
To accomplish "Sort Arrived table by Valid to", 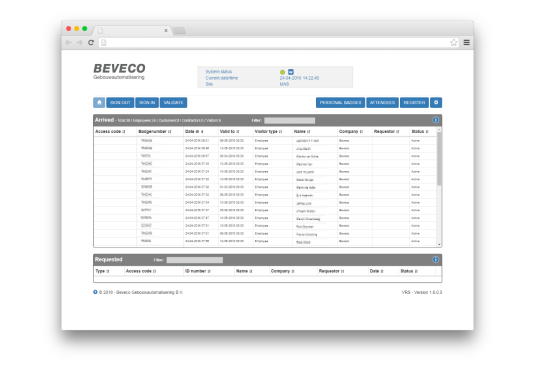I will point(229,131).
